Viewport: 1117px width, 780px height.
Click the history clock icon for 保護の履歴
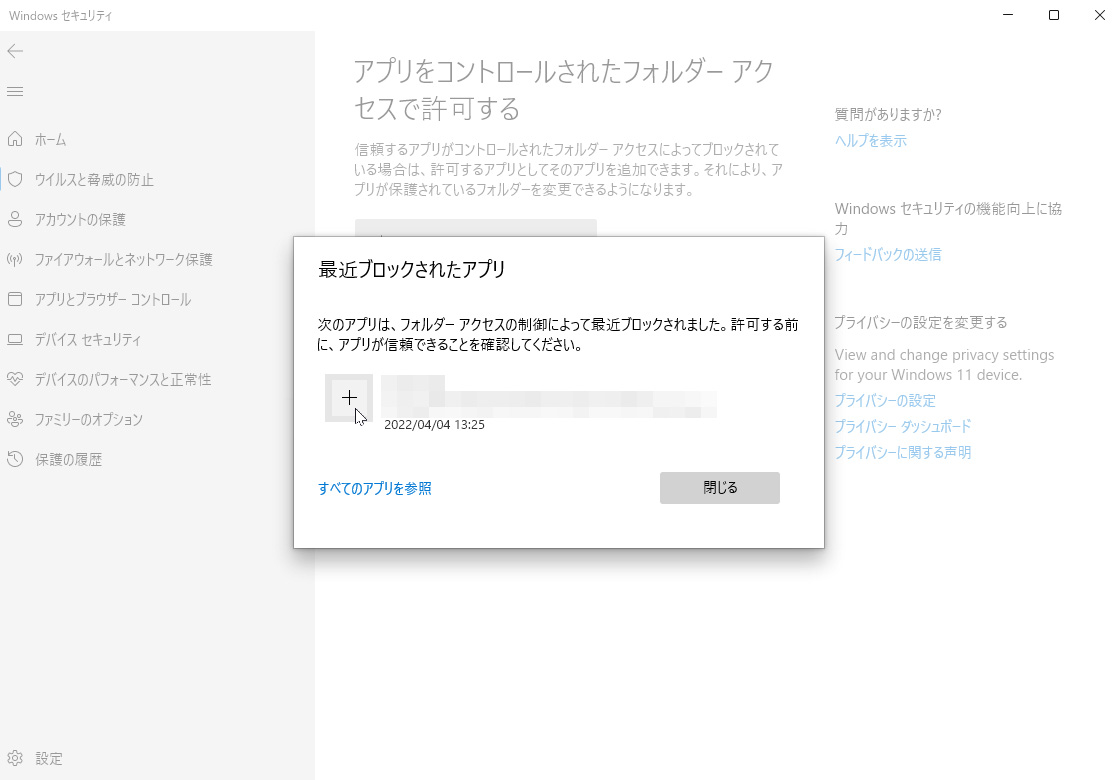click(x=15, y=459)
